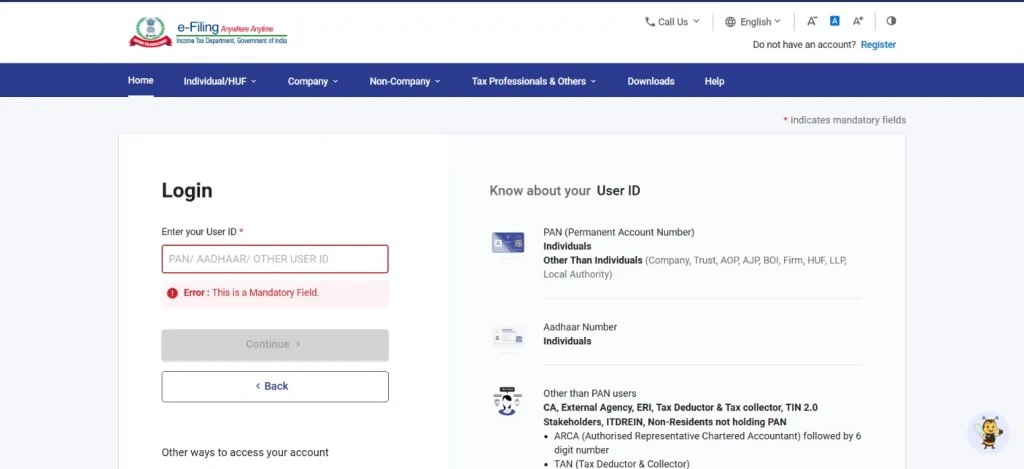
Task: Click the 'Error : This is a Mandatory Field.' message
Action: (x=275, y=293)
